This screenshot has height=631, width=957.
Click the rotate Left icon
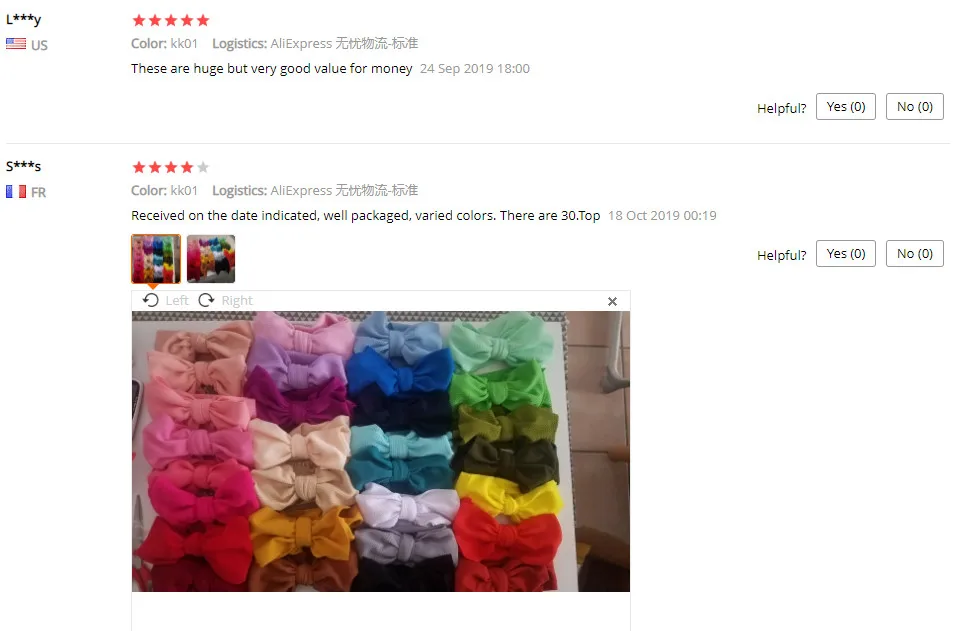click(151, 300)
